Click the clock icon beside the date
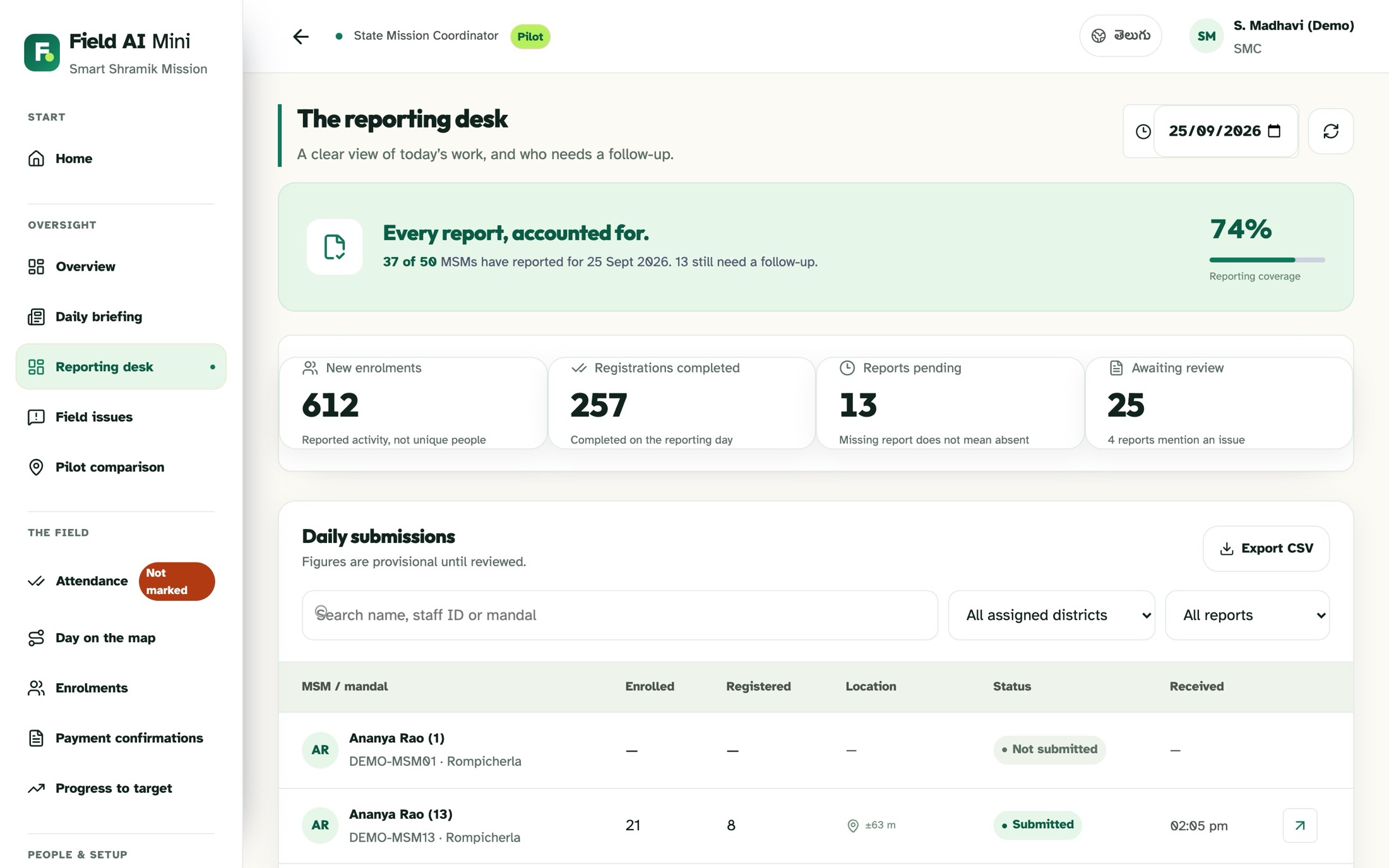 (1143, 131)
